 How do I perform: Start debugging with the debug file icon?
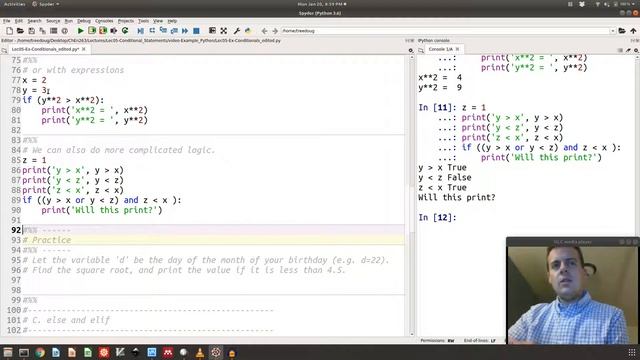tap(140, 31)
